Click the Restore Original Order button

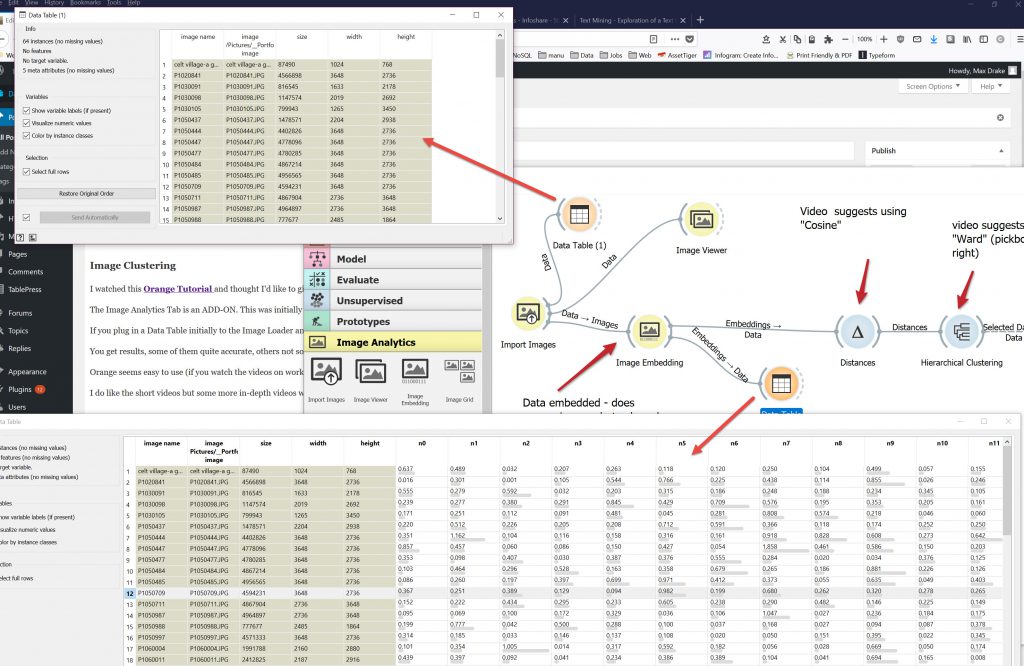[86, 193]
